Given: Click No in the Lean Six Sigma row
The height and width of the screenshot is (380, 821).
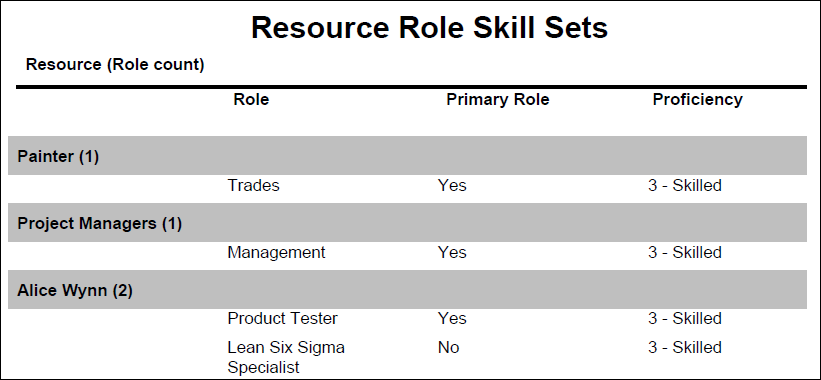Looking at the screenshot, I should (x=448, y=347).
